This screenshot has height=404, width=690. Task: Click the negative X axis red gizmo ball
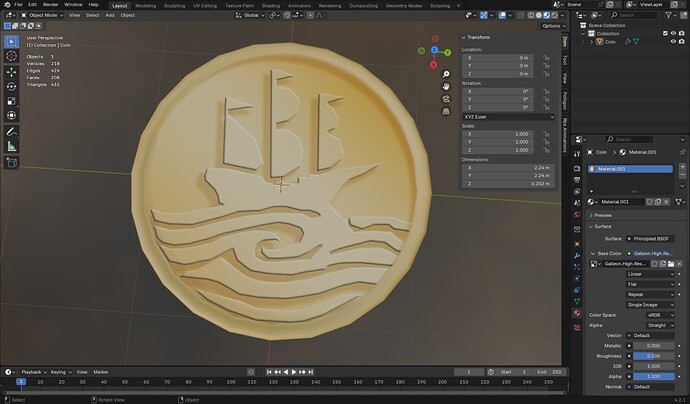click(435, 39)
